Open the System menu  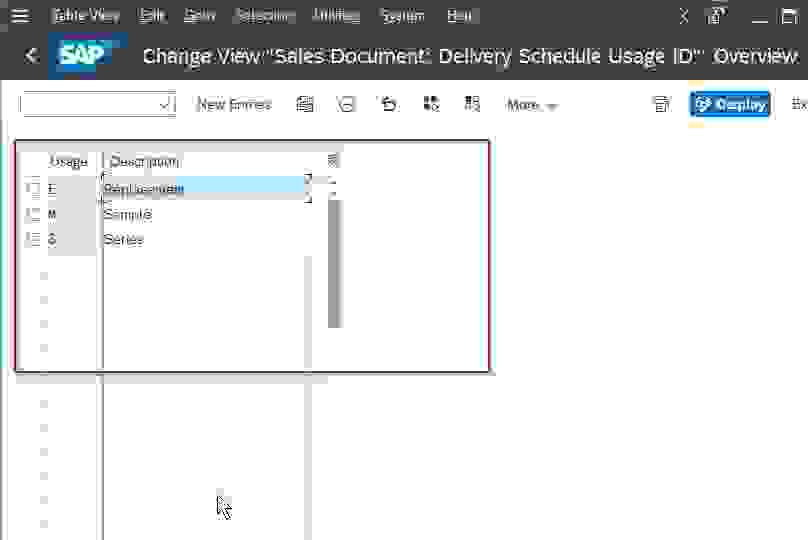click(x=403, y=16)
